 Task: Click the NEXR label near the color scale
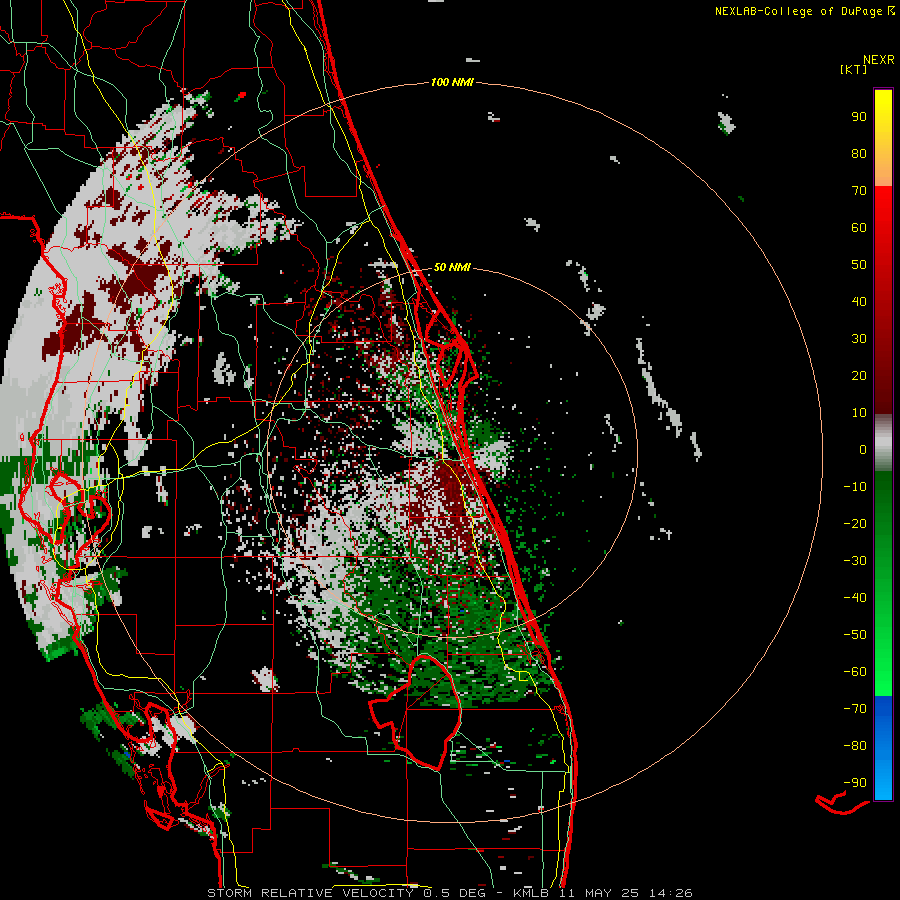coord(879,60)
